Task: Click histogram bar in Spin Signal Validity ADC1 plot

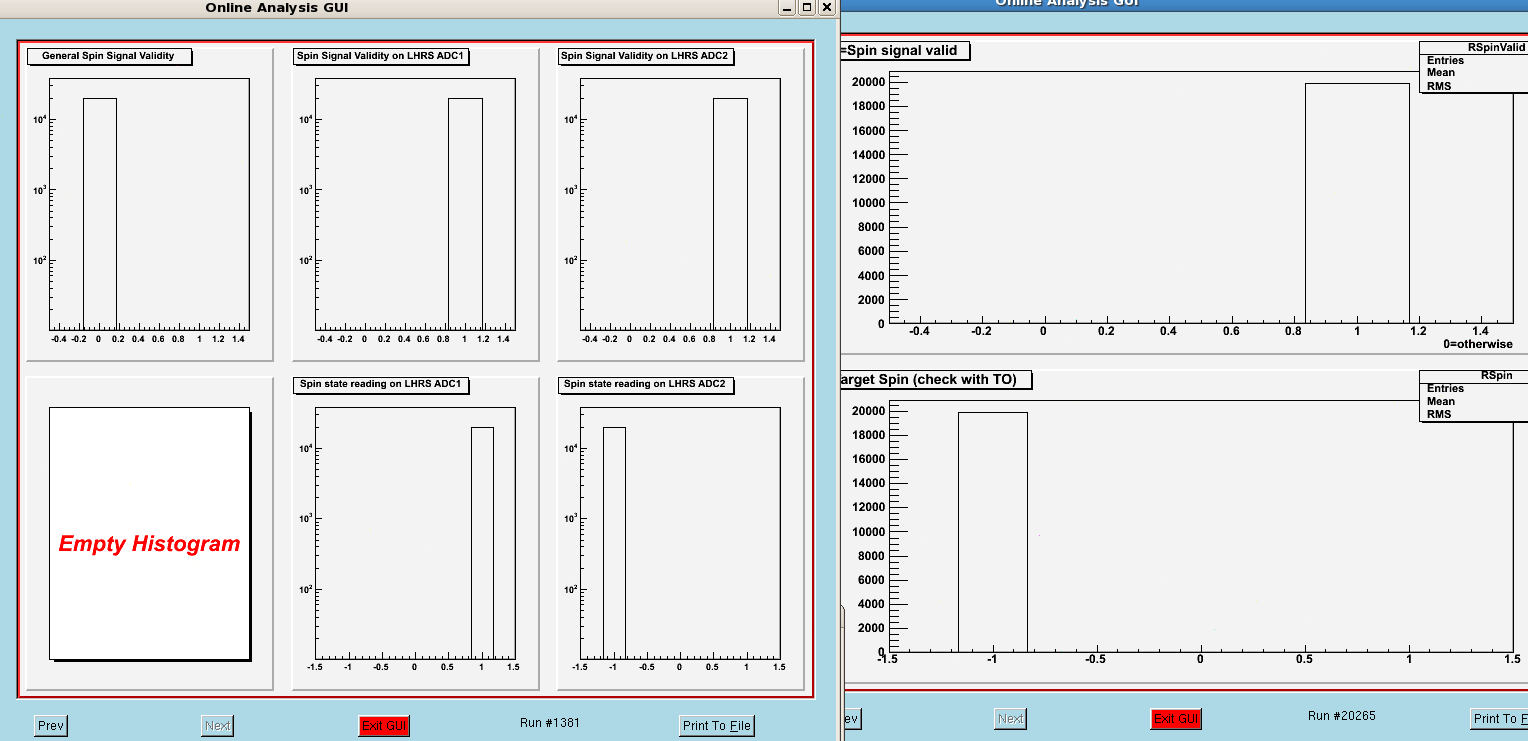Action: [x=465, y=214]
